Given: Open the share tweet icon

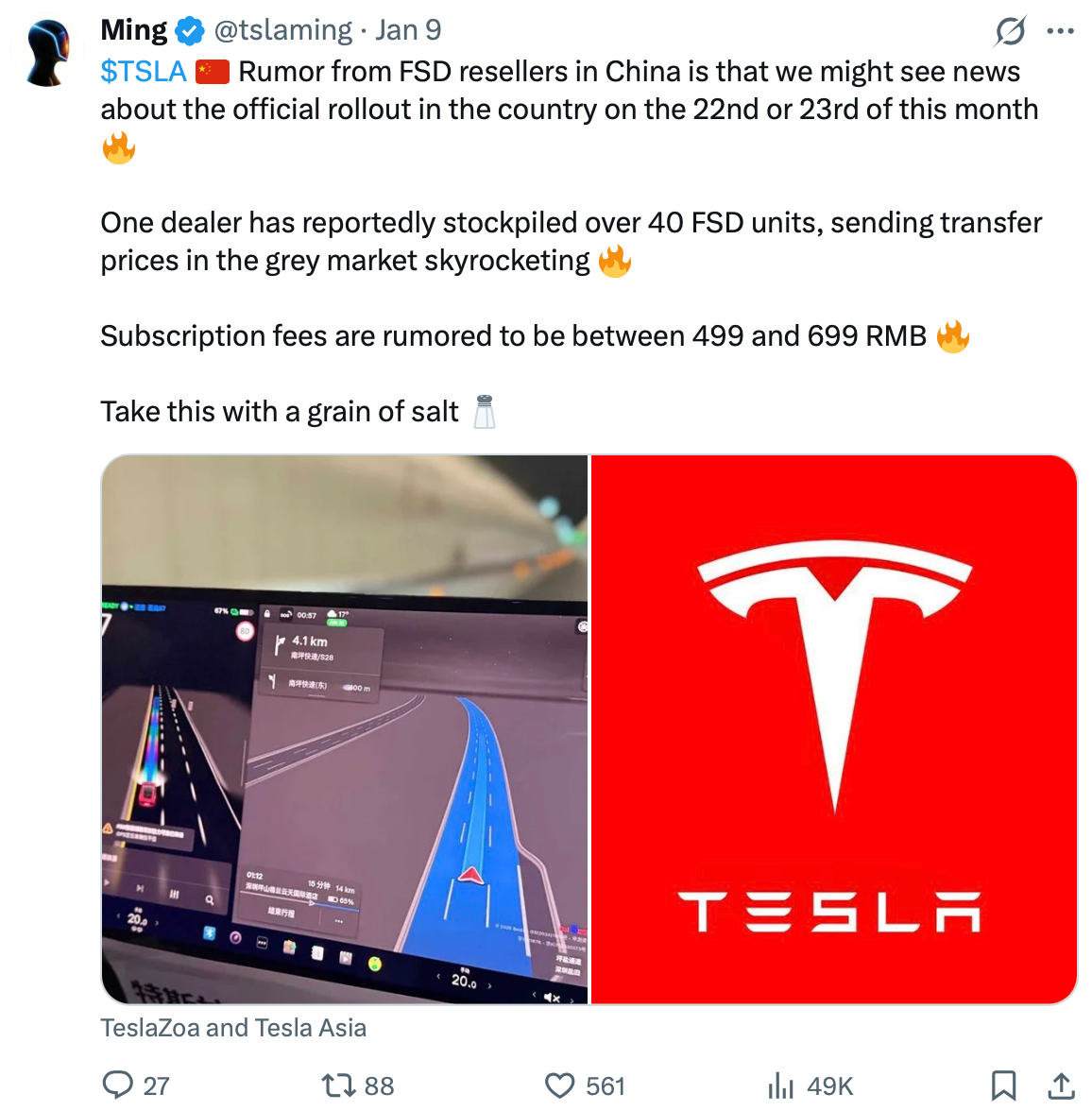Looking at the screenshot, I should tap(1061, 1085).
